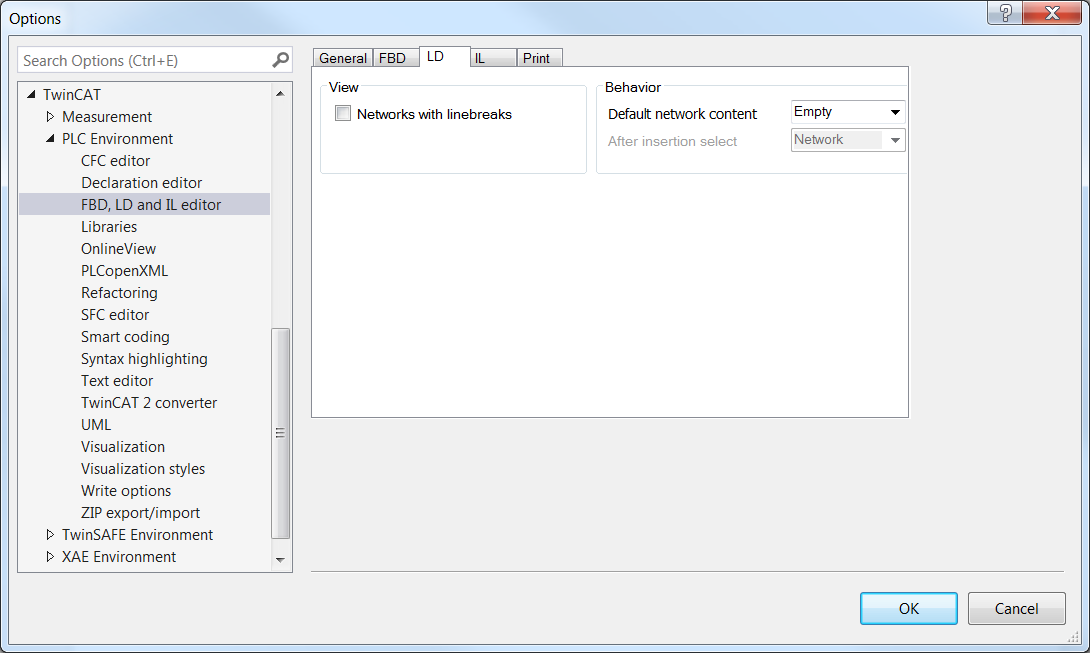This screenshot has width=1090, height=653.
Task: Select the LD tab
Action: (445, 56)
